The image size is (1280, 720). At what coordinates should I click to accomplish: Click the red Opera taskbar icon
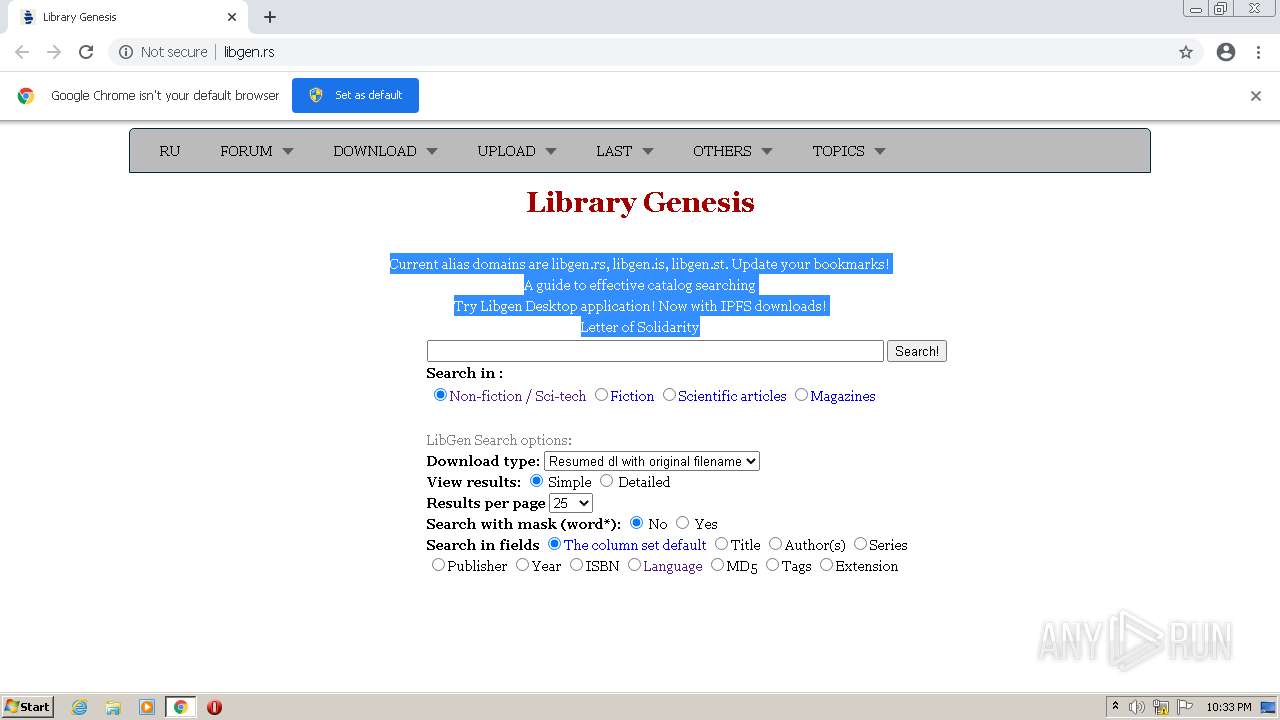[x=214, y=707]
